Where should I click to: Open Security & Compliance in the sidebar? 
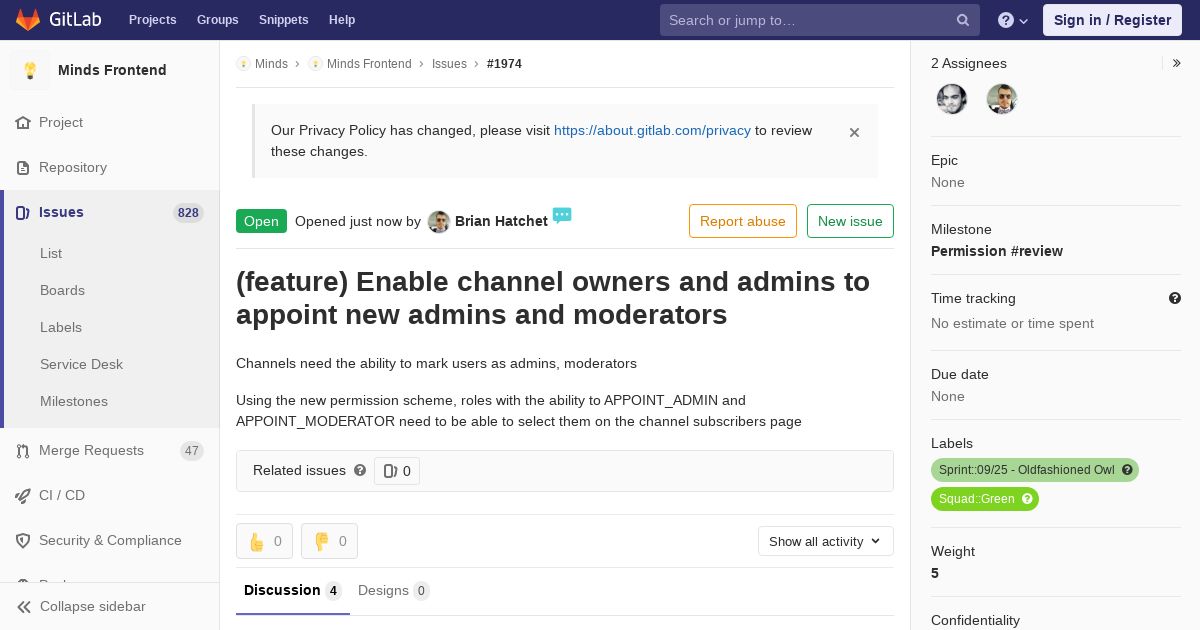point(110,540)
